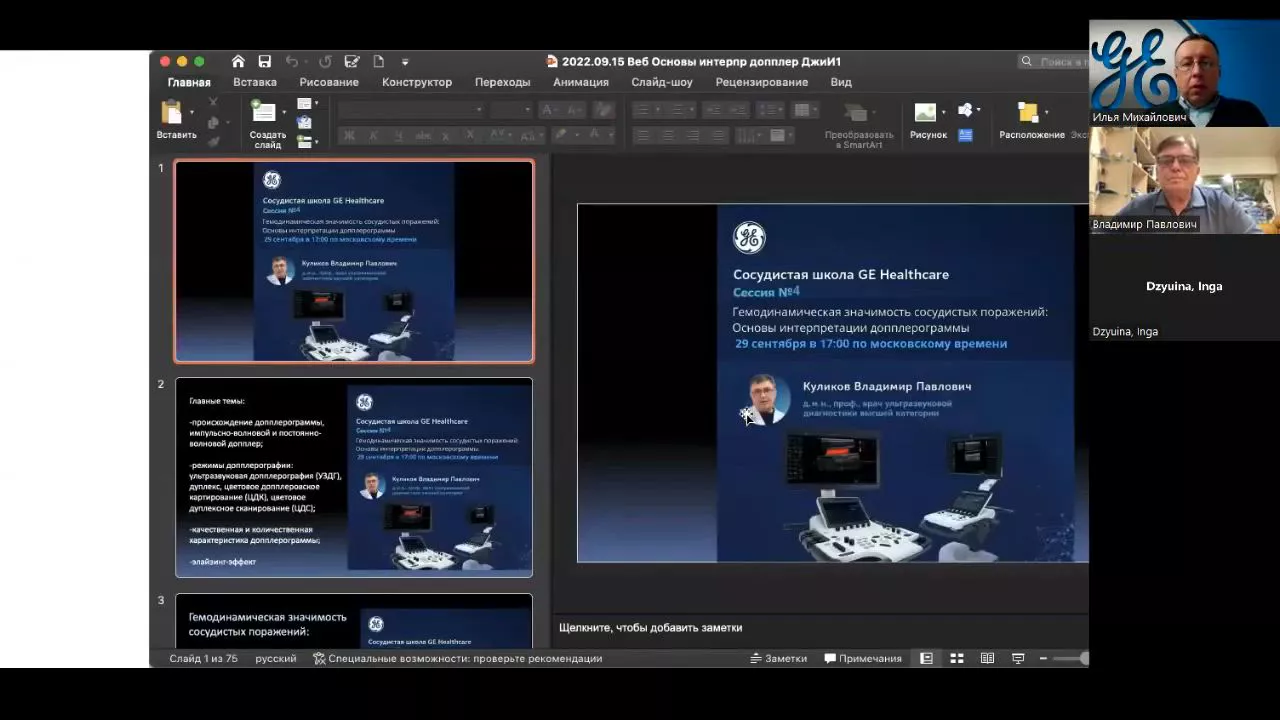Screen dimensions: 1280x720
Task: Start slideshow from status bar icon
Action: click(1018, 658)
